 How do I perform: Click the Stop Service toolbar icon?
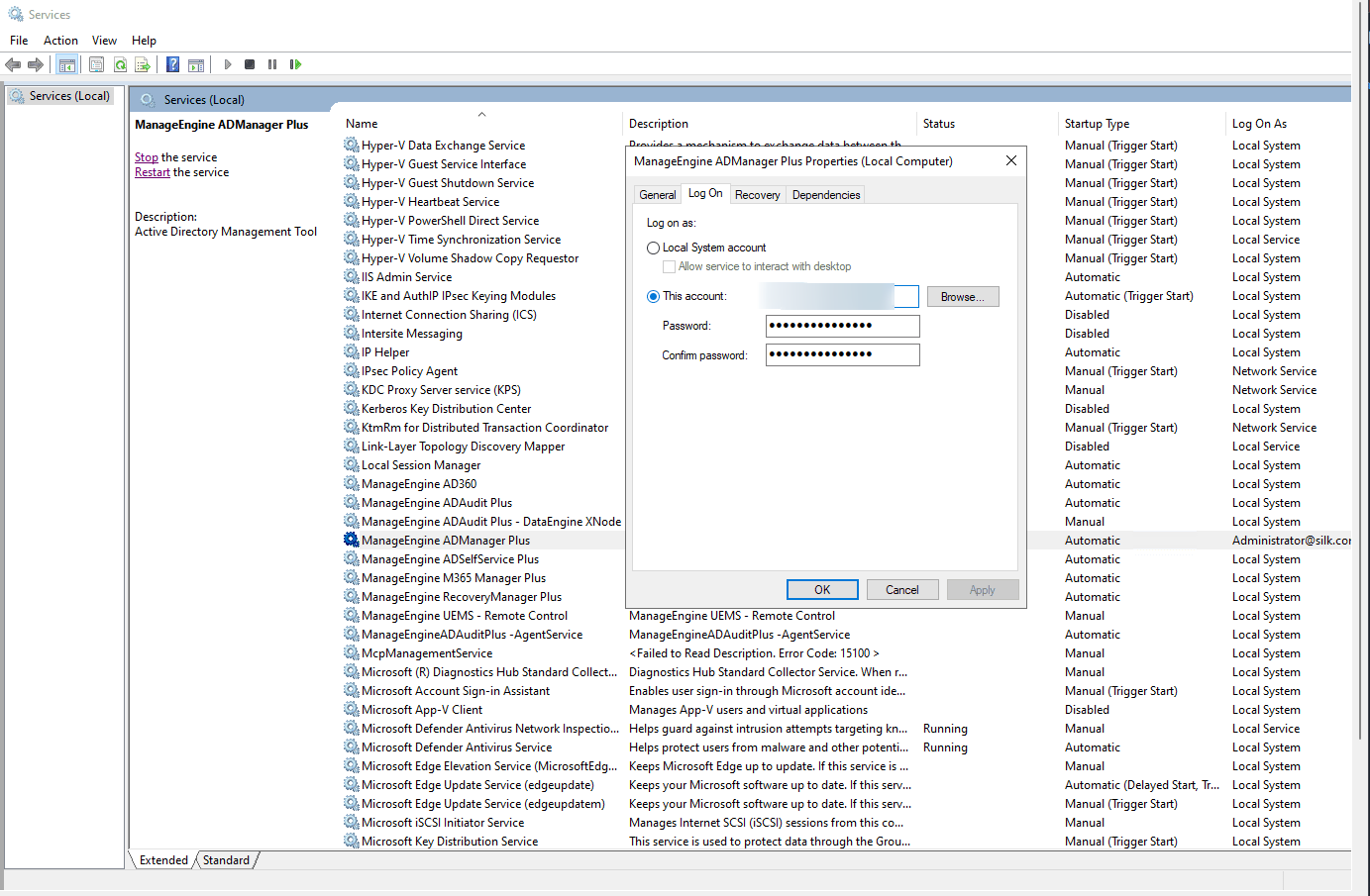250,64
